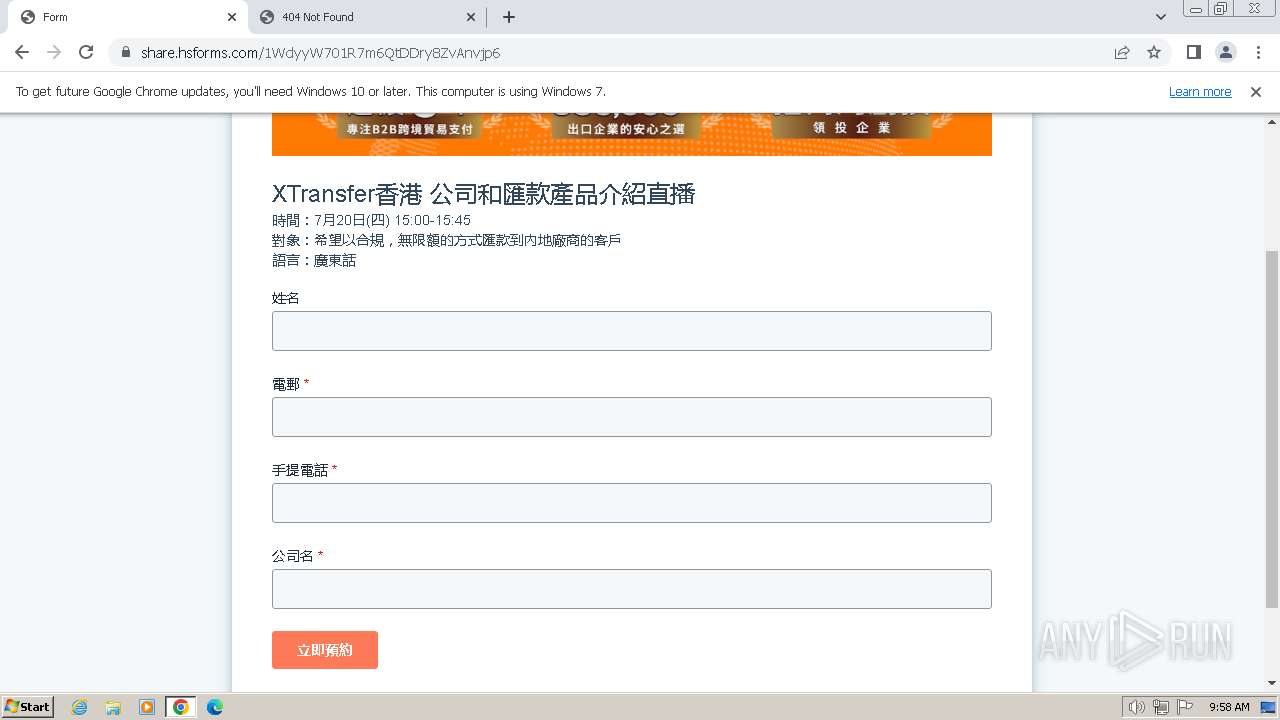Open Chrome three-dot menu
The height and width of the screenshot is (720, 1280).
(x=1258, y=52)
